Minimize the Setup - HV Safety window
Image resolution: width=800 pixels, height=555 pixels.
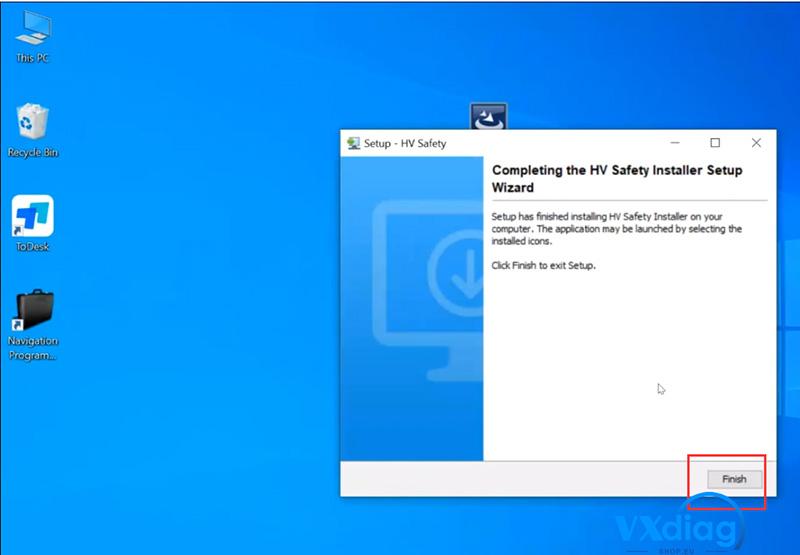click(x=675, y=143)
